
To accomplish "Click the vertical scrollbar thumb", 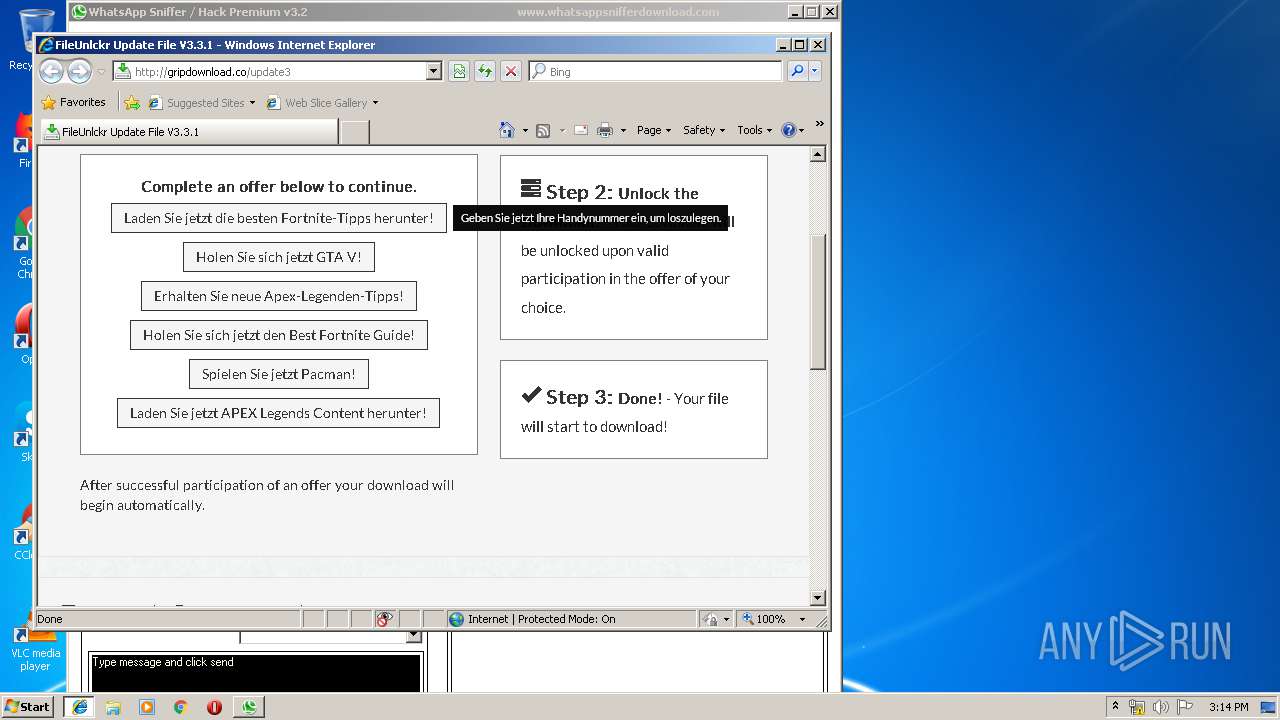I will tap(818, 302).
